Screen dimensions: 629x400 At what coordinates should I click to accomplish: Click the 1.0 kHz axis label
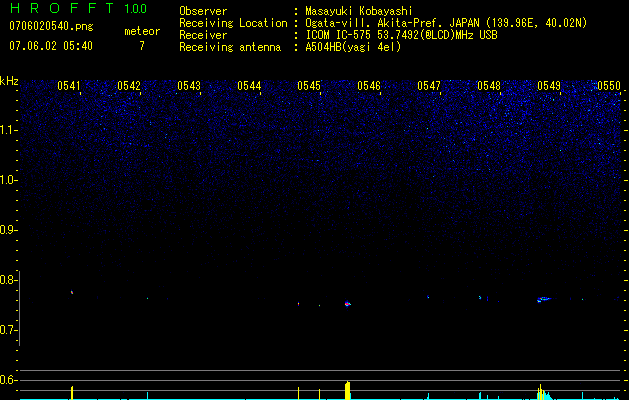[9, 180]
